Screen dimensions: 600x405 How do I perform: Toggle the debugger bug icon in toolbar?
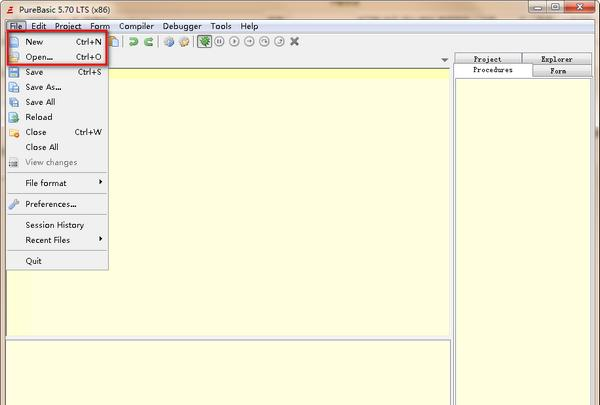[204, 41]
